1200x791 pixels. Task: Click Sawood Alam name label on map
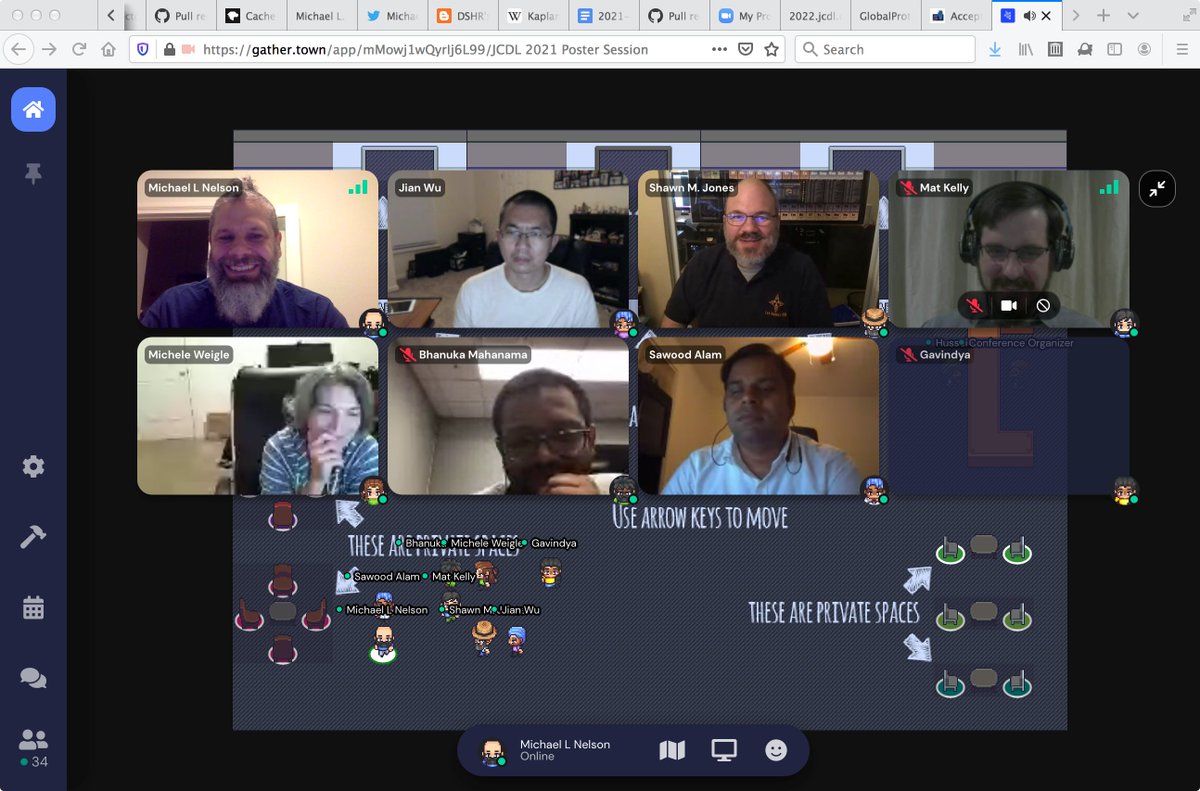tap(386, 576)
